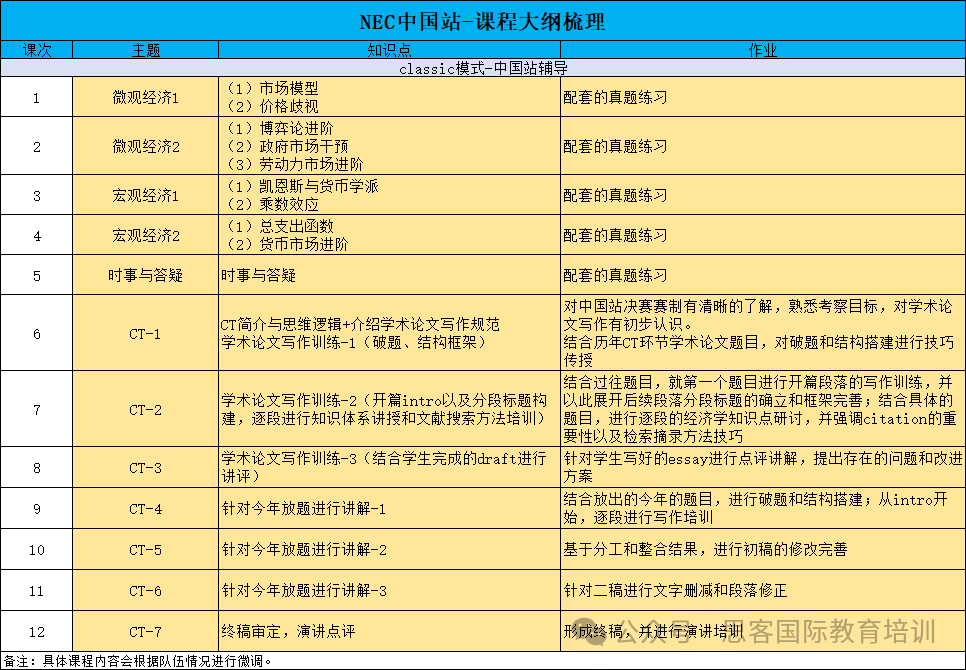Select the "学术论文写作训练-2" knowledge cell
Image resolution: width=966 pixels, height=670 pixels.
click(389, 410)
